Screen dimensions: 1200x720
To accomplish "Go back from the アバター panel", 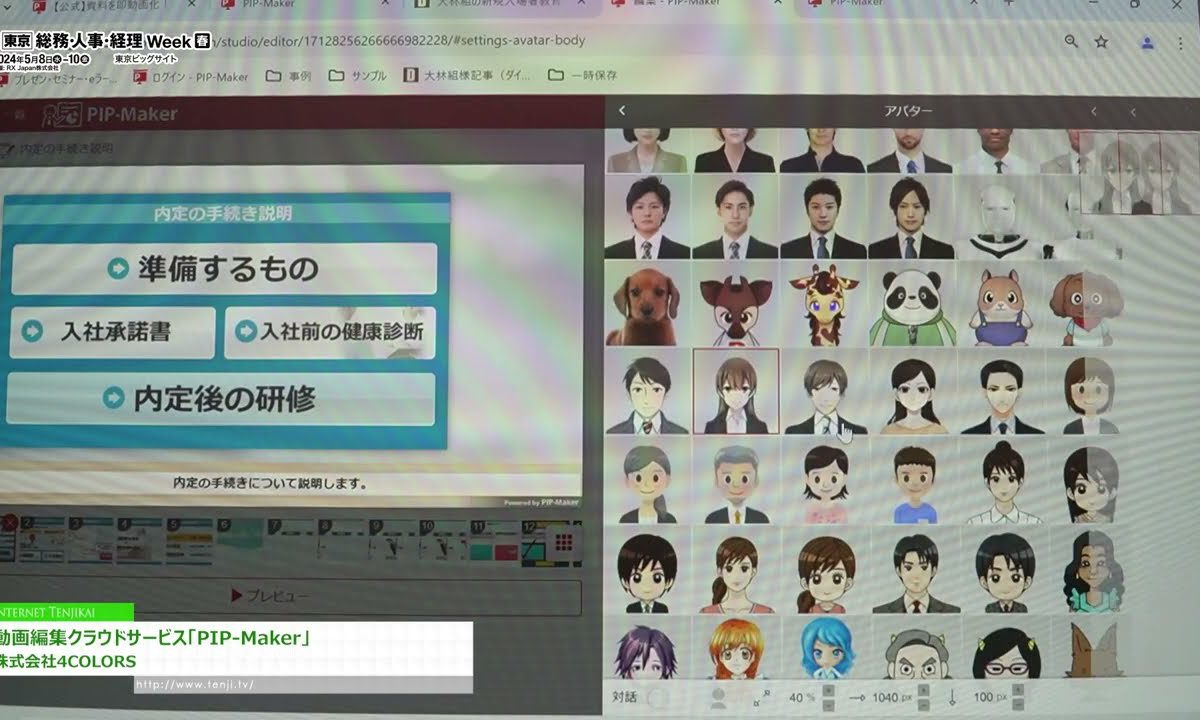I will 622,111.
